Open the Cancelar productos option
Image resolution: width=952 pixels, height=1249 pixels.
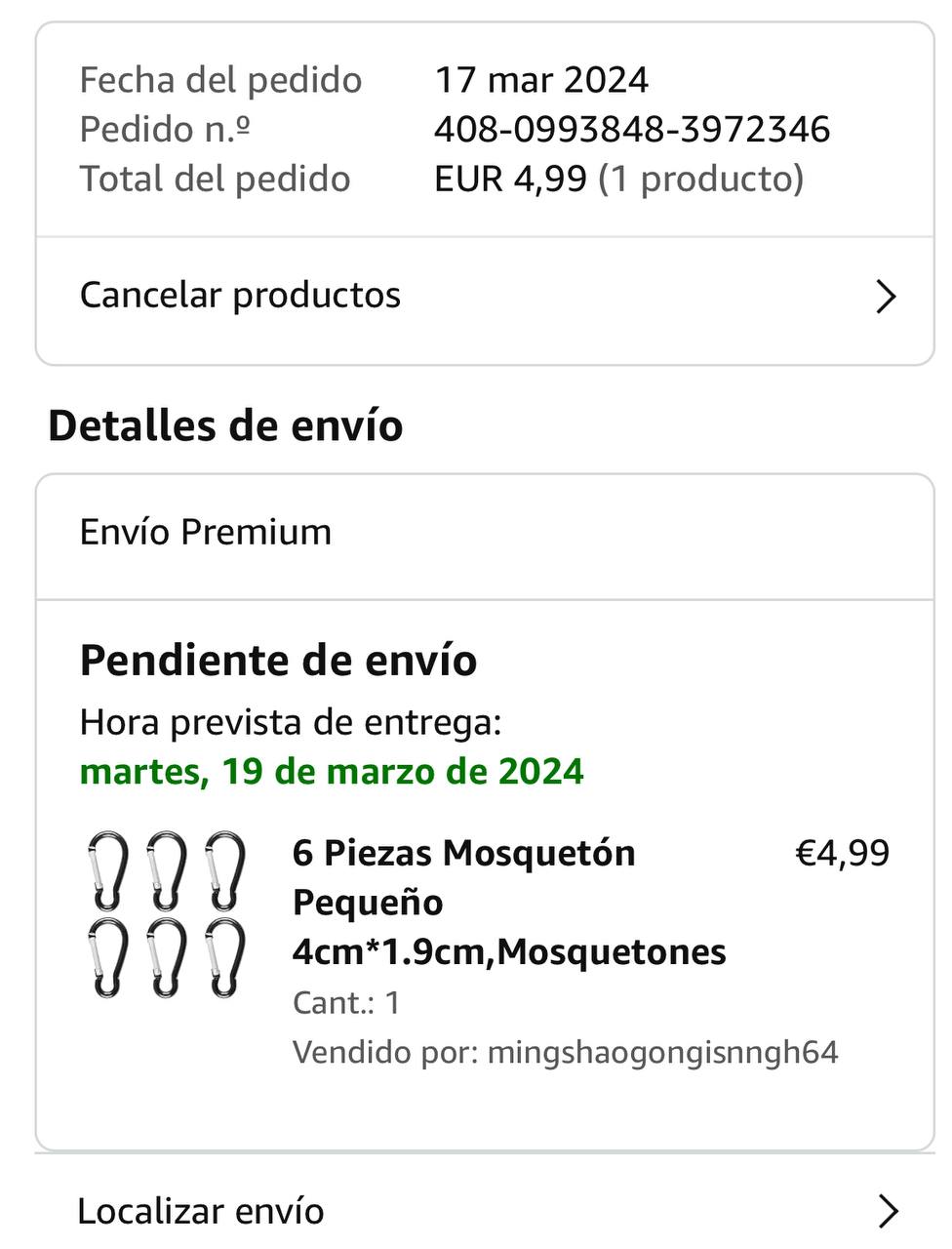pos(240,296)
